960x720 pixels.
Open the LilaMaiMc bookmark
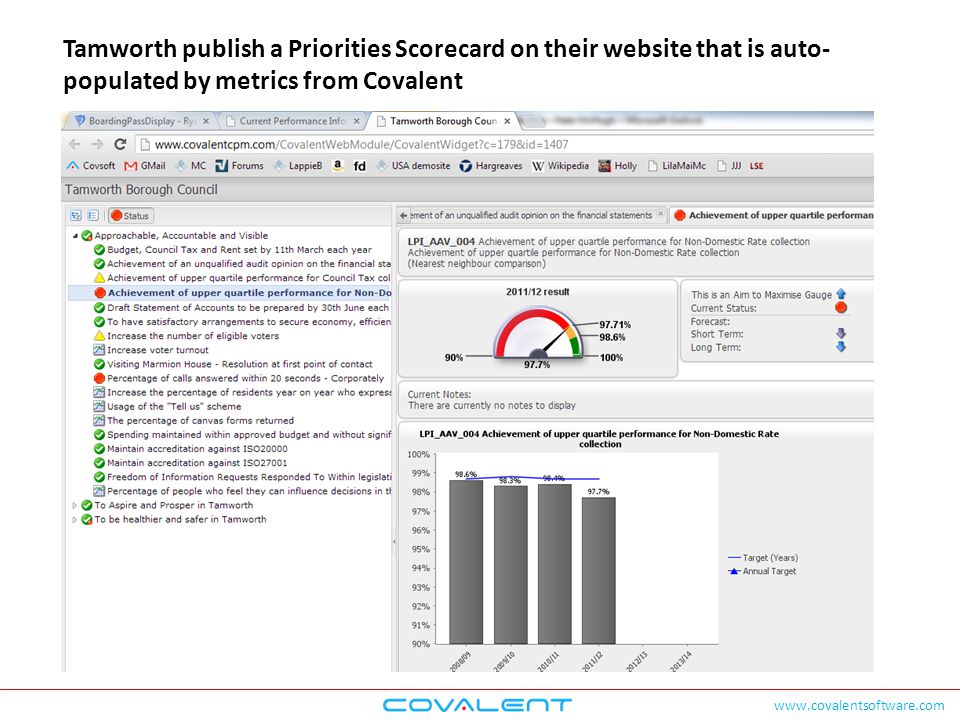(x=677, y=166)
